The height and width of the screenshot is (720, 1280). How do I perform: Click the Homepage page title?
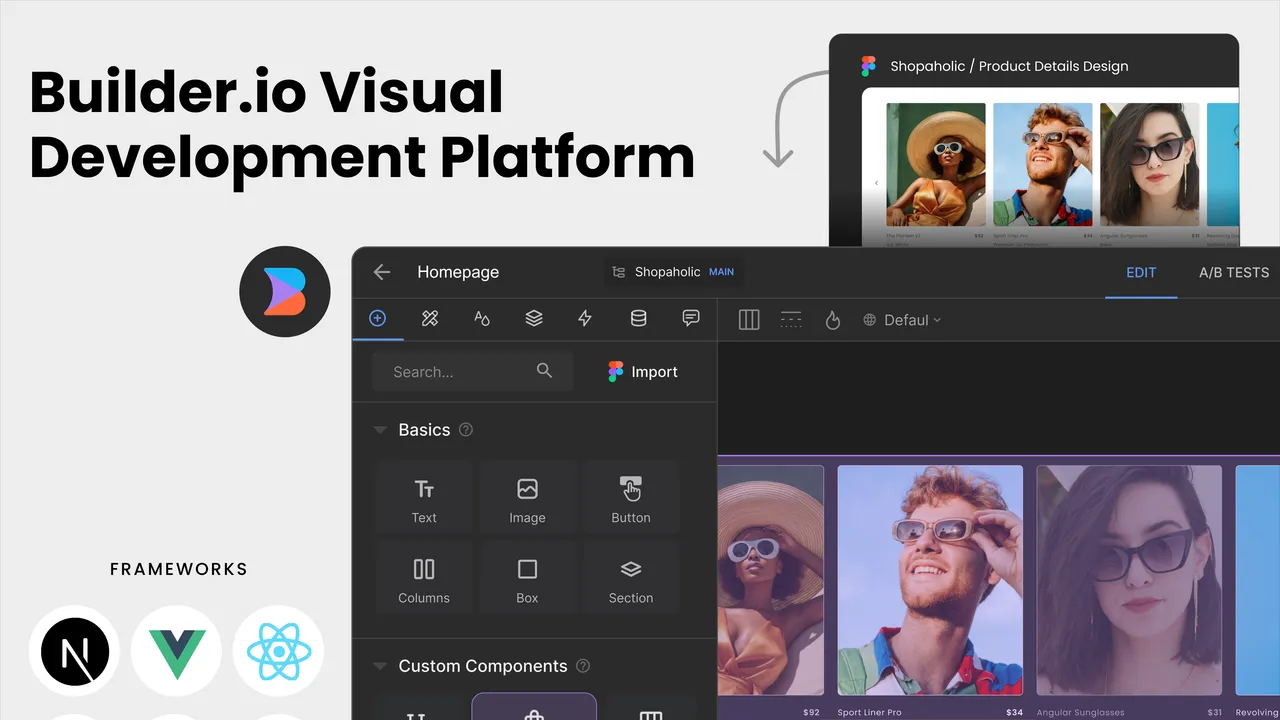(458, 272)
